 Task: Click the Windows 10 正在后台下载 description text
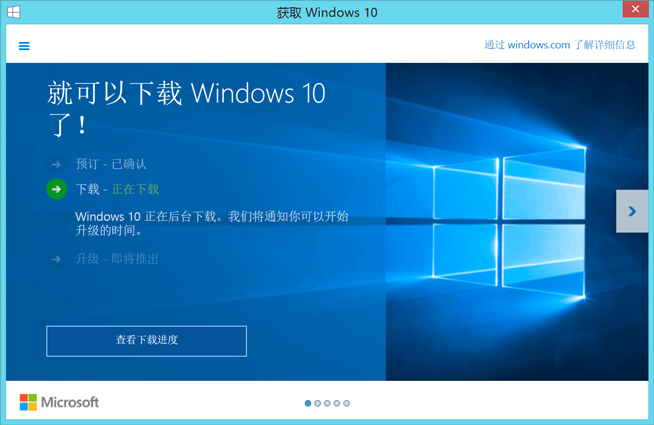pyautogui.click(x=212, y=223)
